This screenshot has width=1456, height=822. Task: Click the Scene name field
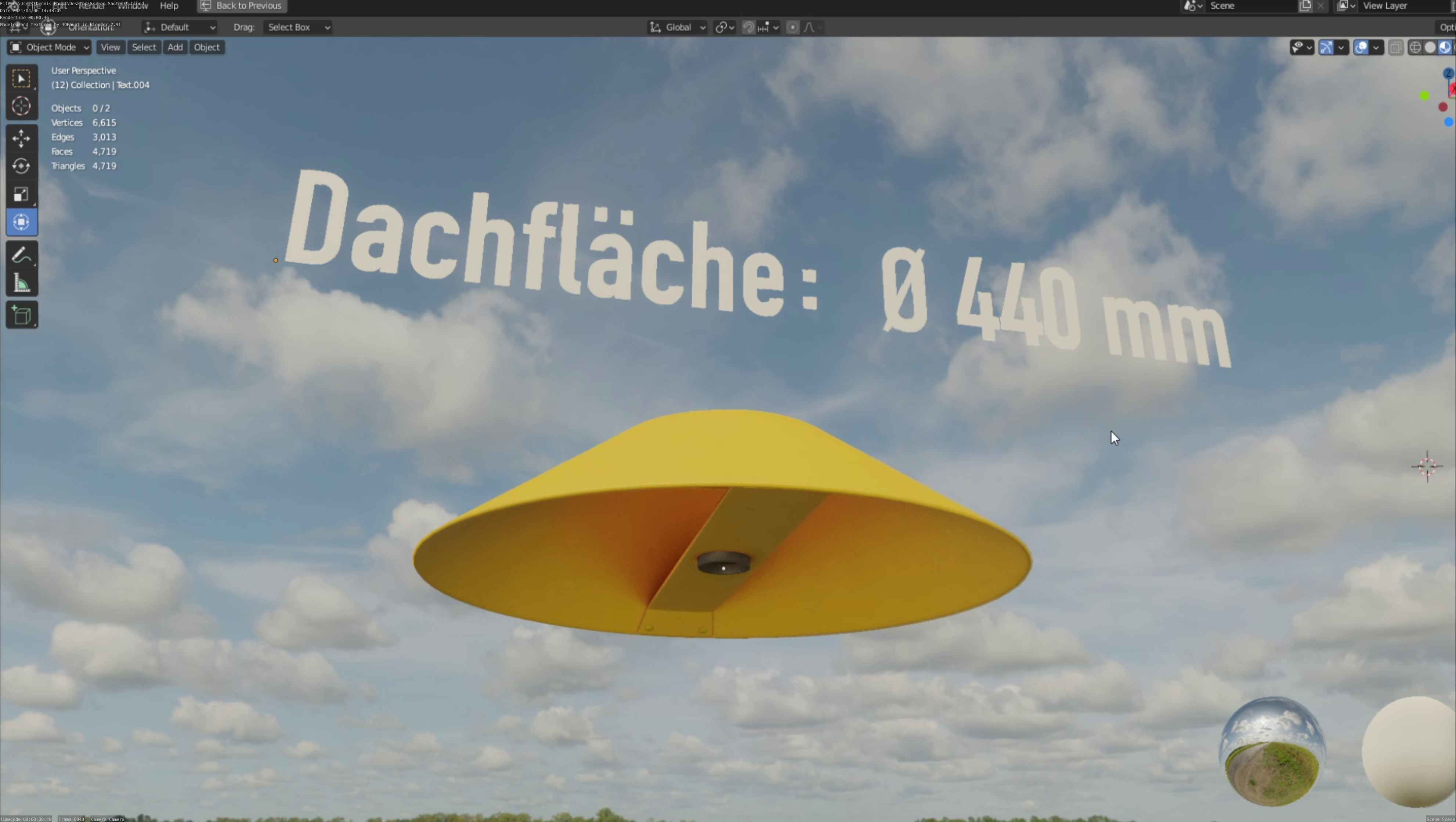click(x=1251, y=6)
